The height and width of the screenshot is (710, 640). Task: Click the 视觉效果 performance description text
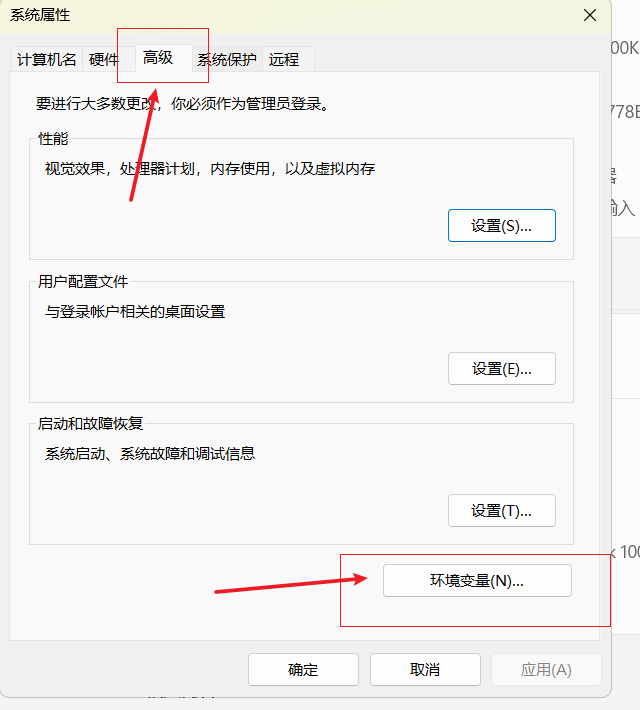pos(210,169)
